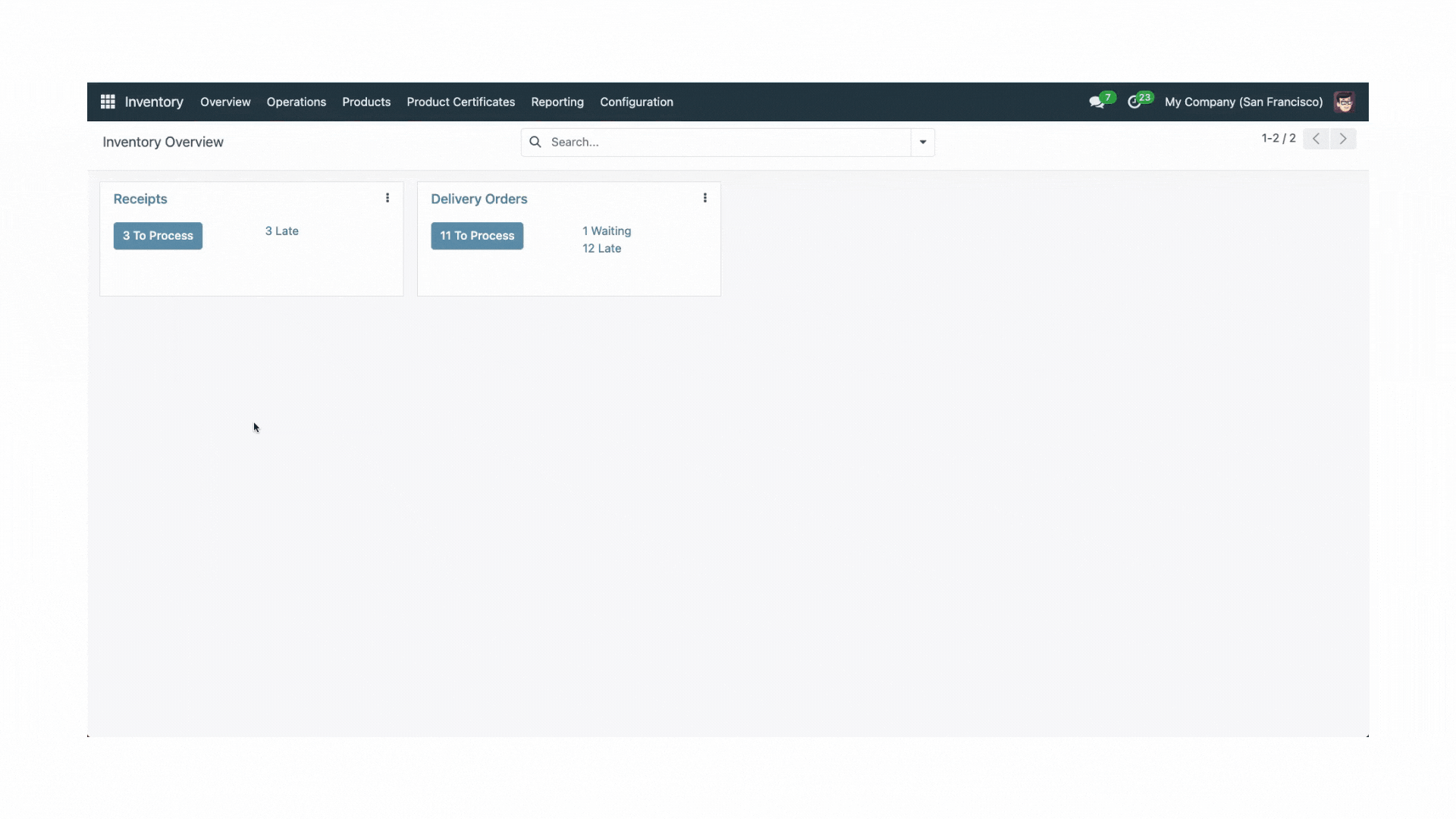The width and height of the screenshot is (1456, 819).
Task: Click the Inventory Overview breadcrumb title
Action: click(163, 142)
